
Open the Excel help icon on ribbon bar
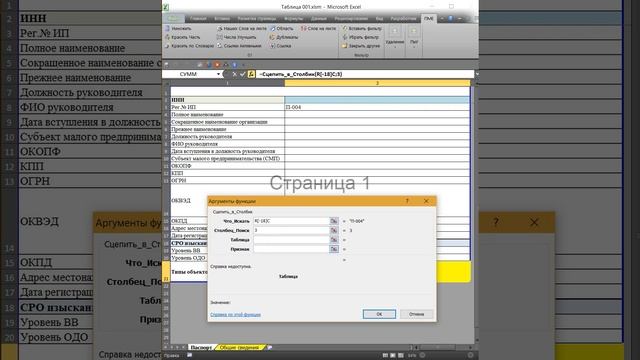coord(451,18)
